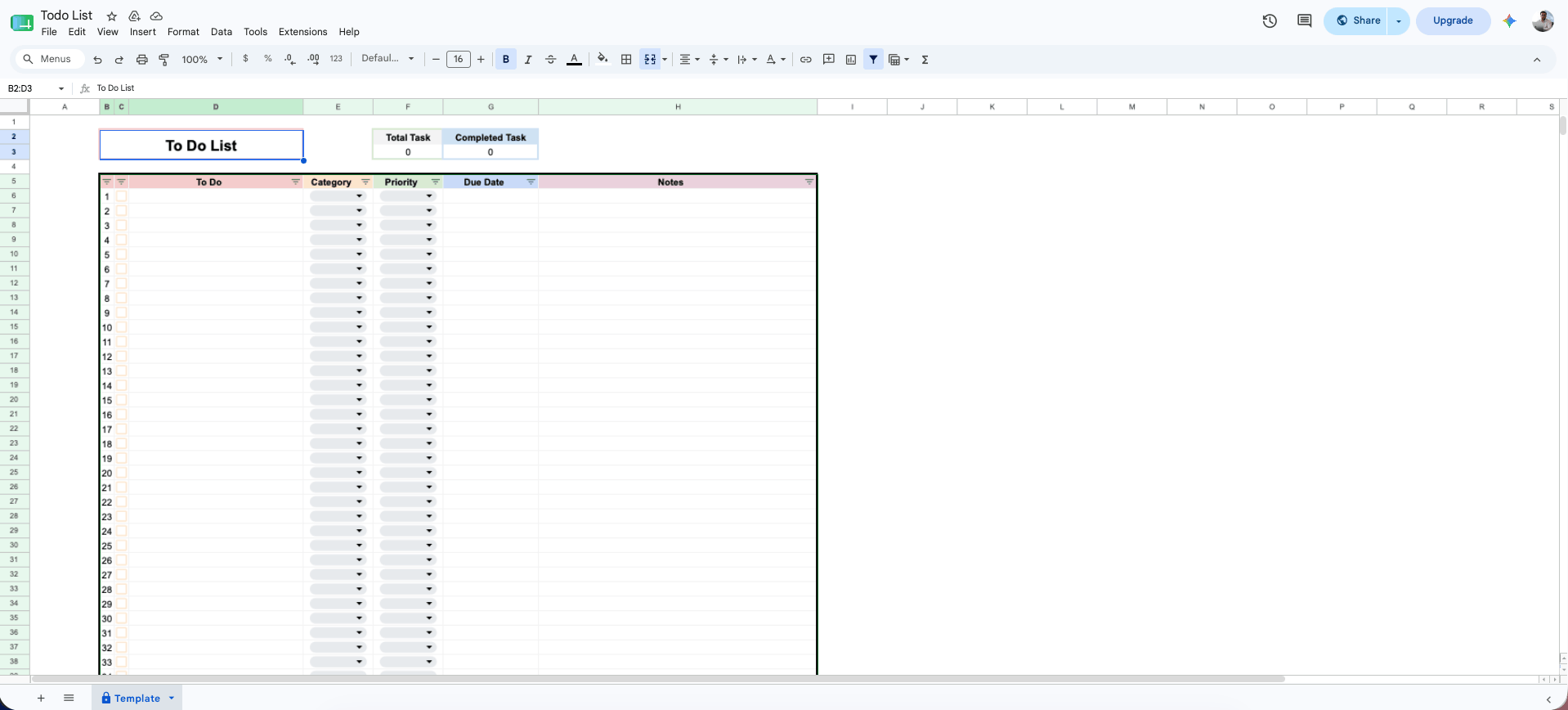Open the Extensions menu
1568x710 pixels.
[302, 32]
